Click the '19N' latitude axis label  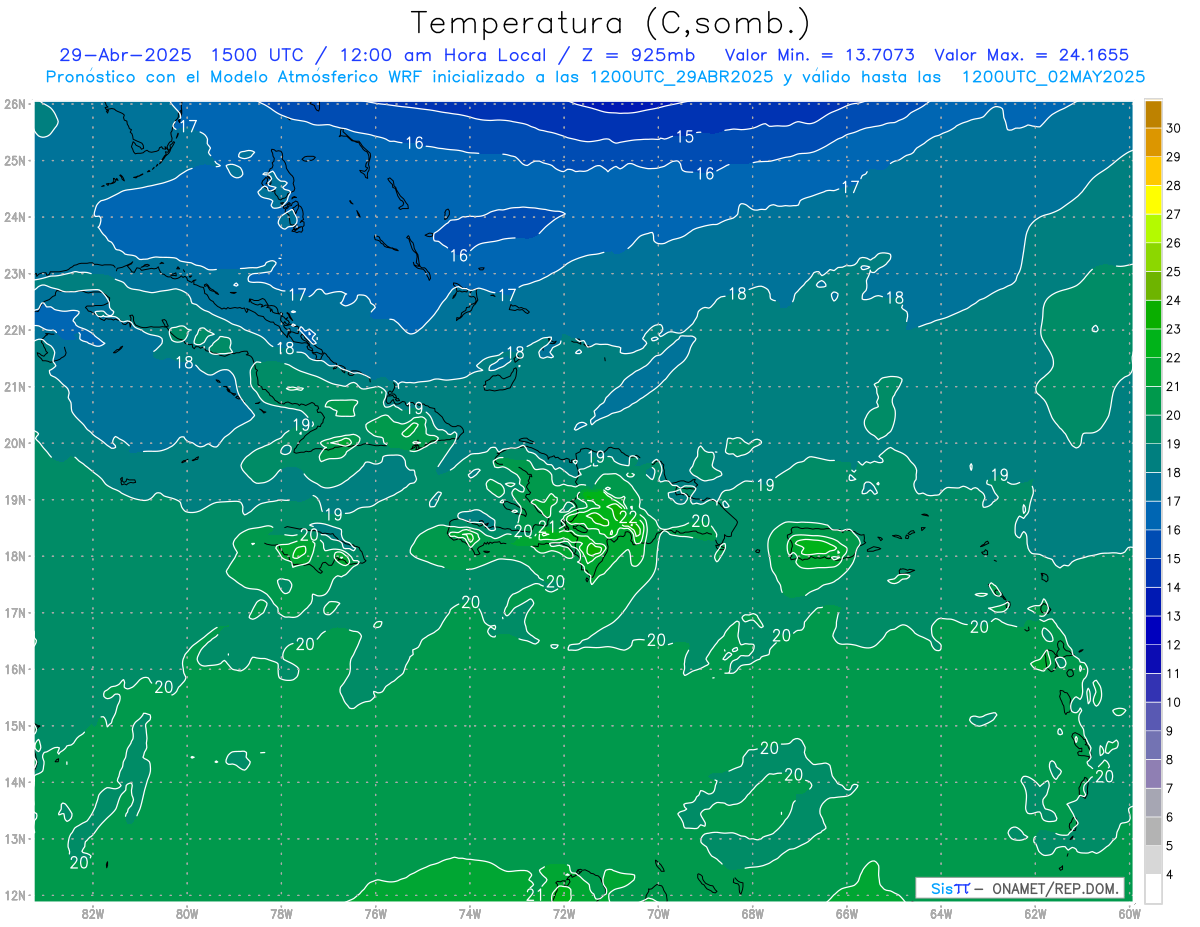15,499
